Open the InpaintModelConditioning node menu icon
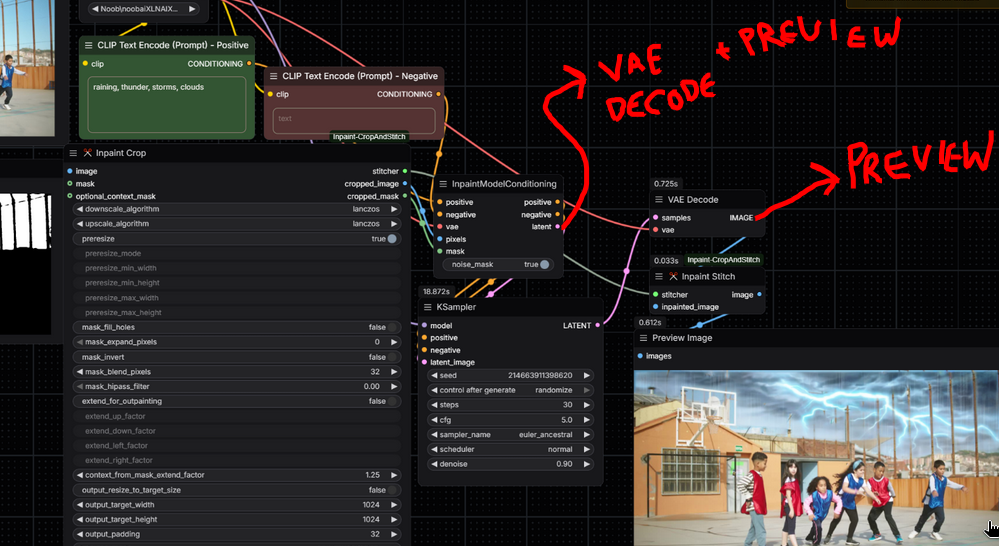The height and width of the screenshot is (546, 999). click(x=443, y=184)
